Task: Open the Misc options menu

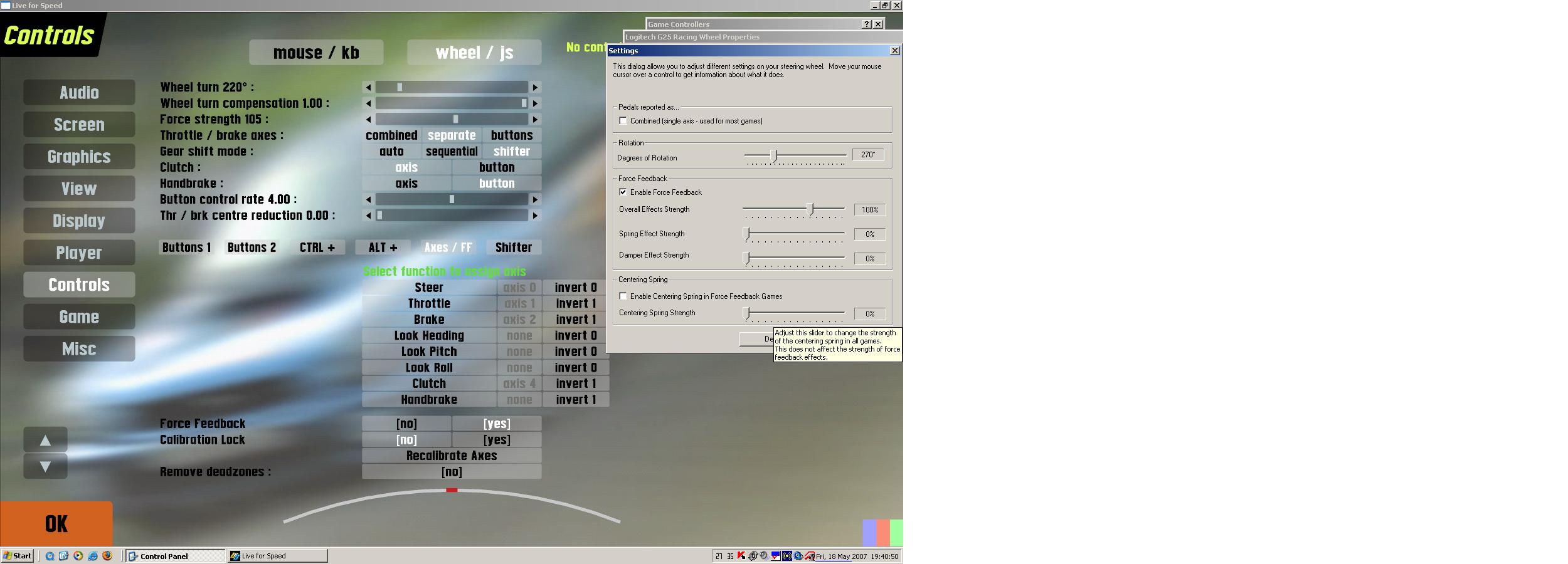Action: pyautogui.click(x=79, y=349)
